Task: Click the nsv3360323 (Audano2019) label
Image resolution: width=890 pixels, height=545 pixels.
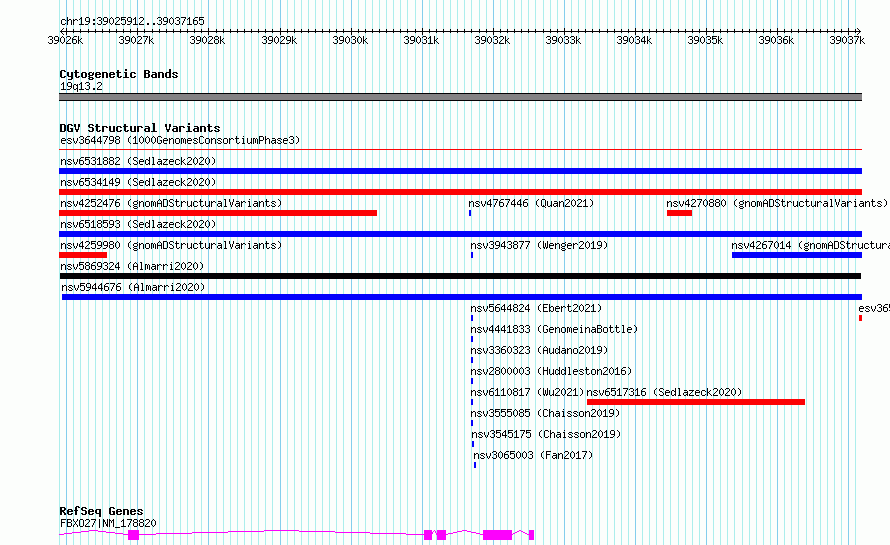Action: coord(539,350)
